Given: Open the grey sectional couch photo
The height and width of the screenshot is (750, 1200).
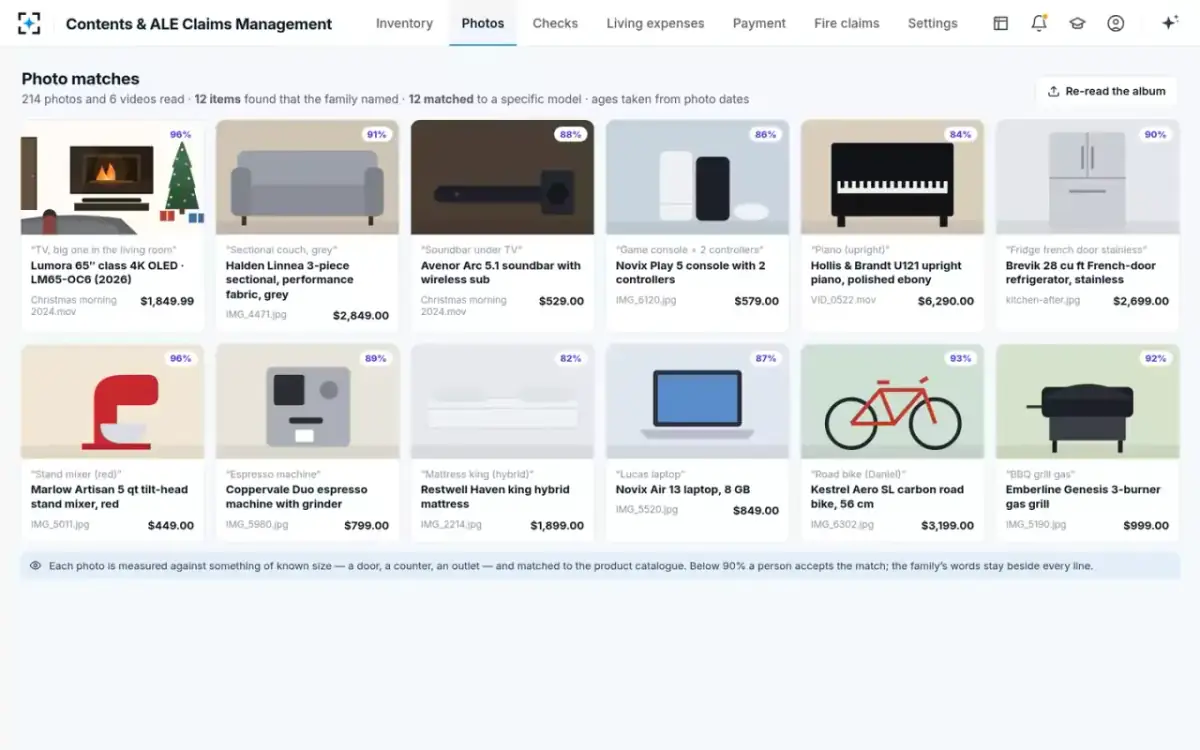Looking at the screenshot, I should click(x=308, y=178).
